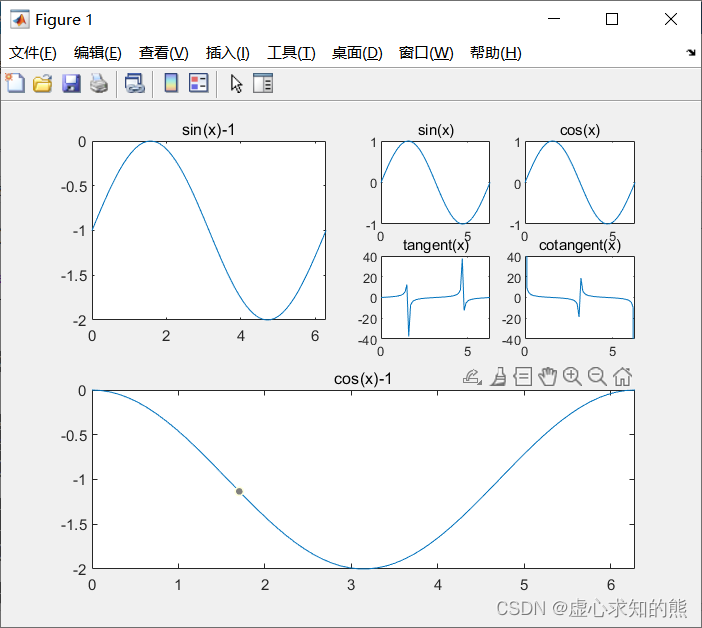Screen dimensions: 702x628
Task: Select the data brushing tool icon
Action: pyautogui.click(x=498, y=377)
